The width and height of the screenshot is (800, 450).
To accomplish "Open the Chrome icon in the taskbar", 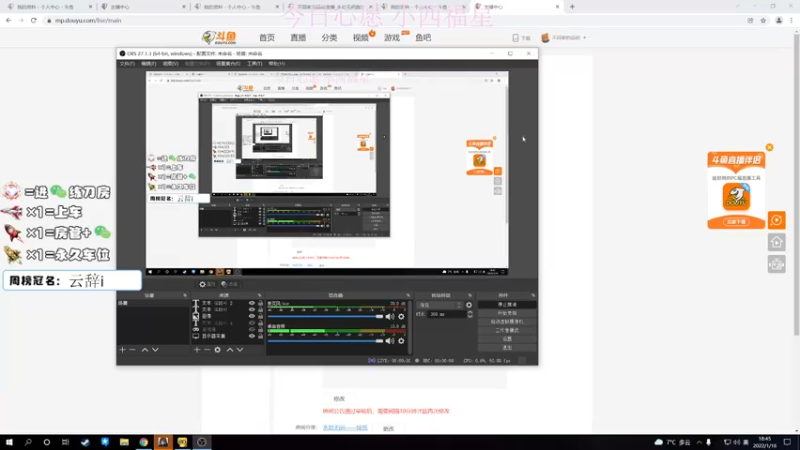I will click(143, 442).
